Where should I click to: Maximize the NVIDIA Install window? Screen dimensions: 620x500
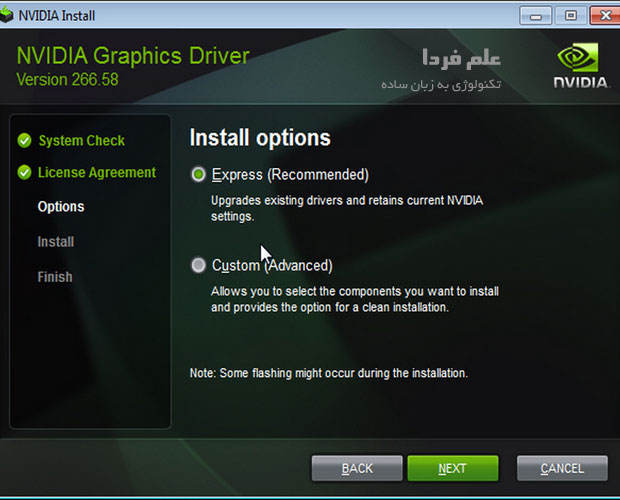coord(571,15)
